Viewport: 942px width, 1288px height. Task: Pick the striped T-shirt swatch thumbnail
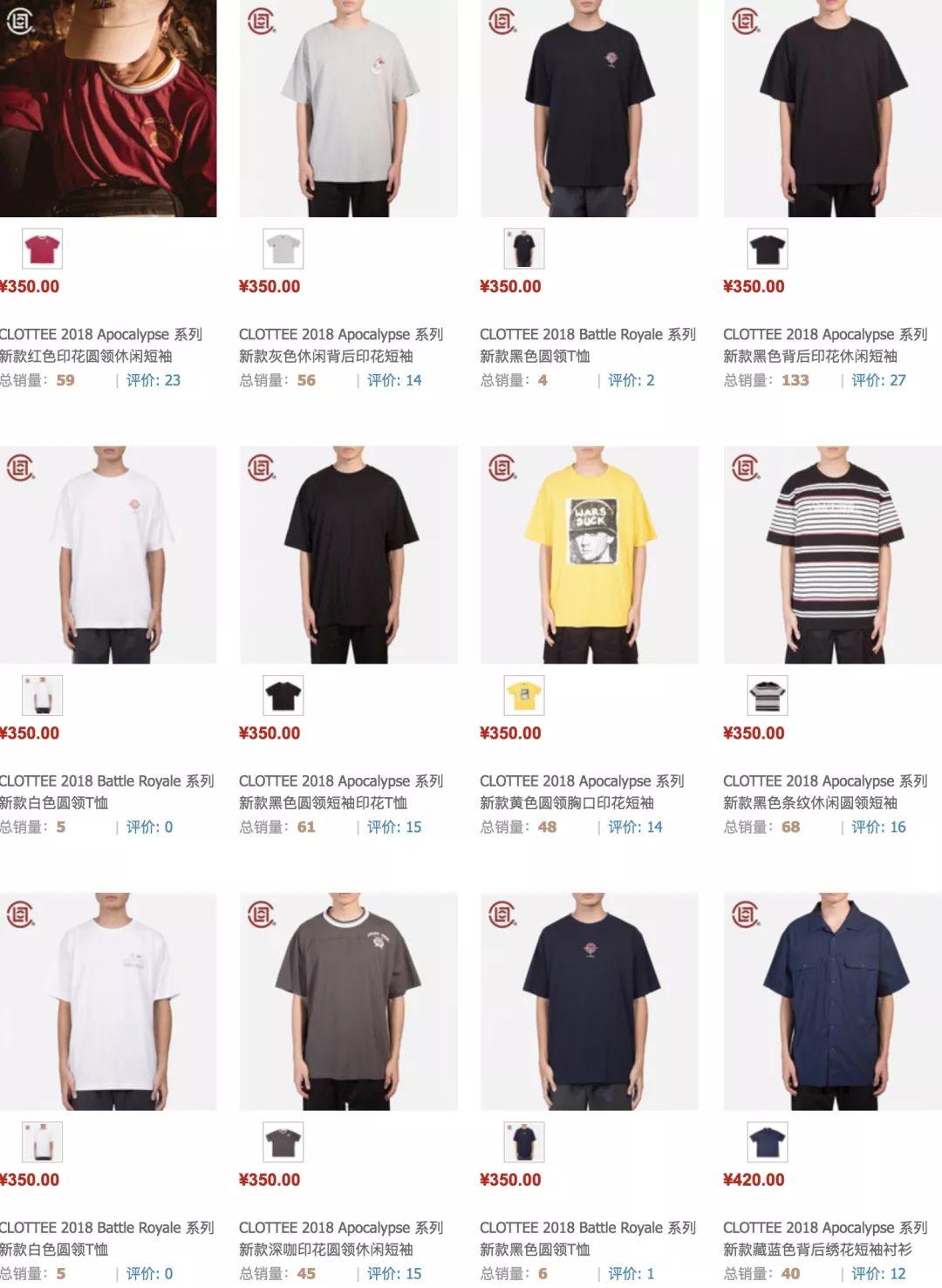(768, 696)
